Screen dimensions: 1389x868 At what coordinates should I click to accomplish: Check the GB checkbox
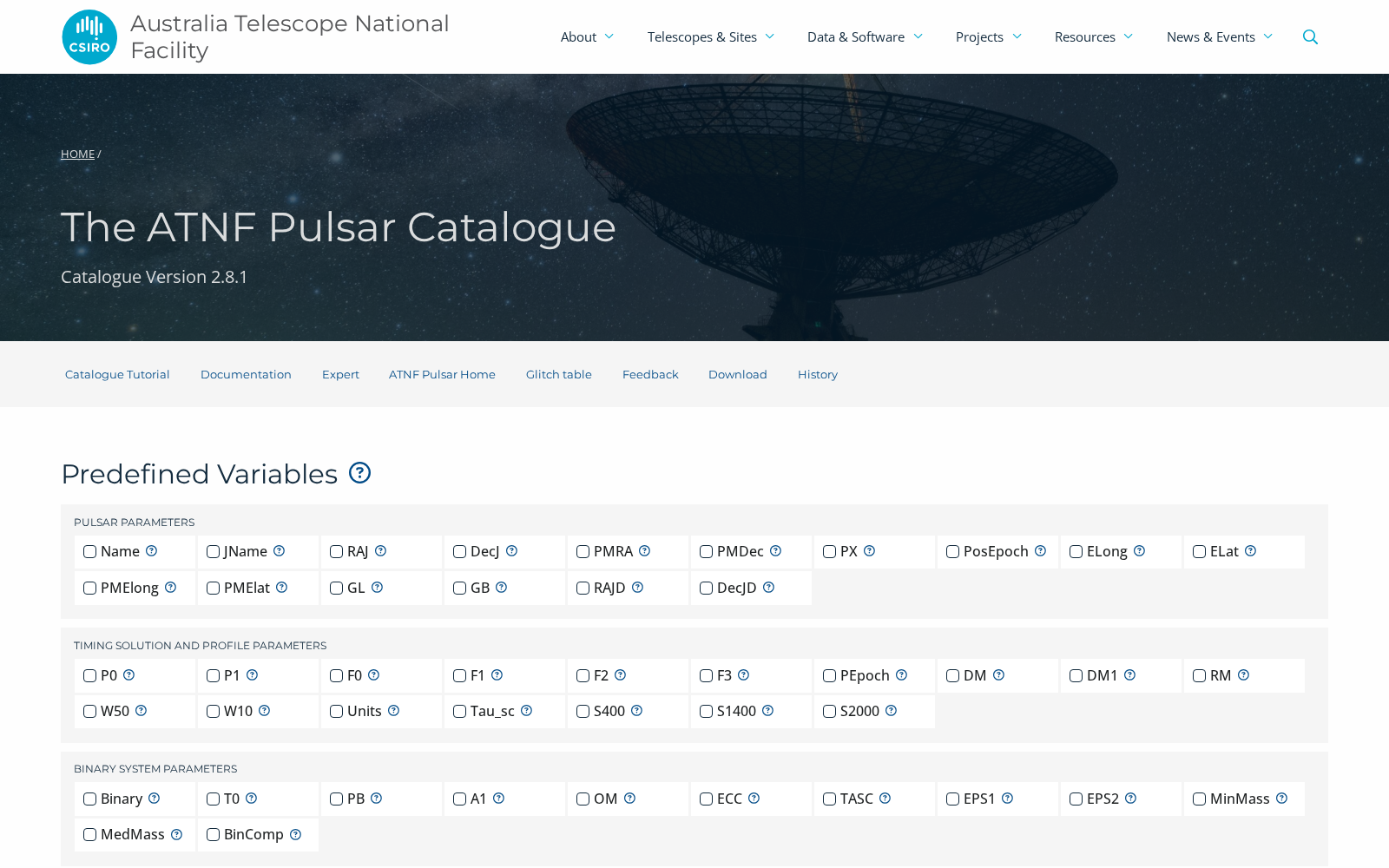click(459, 589)
